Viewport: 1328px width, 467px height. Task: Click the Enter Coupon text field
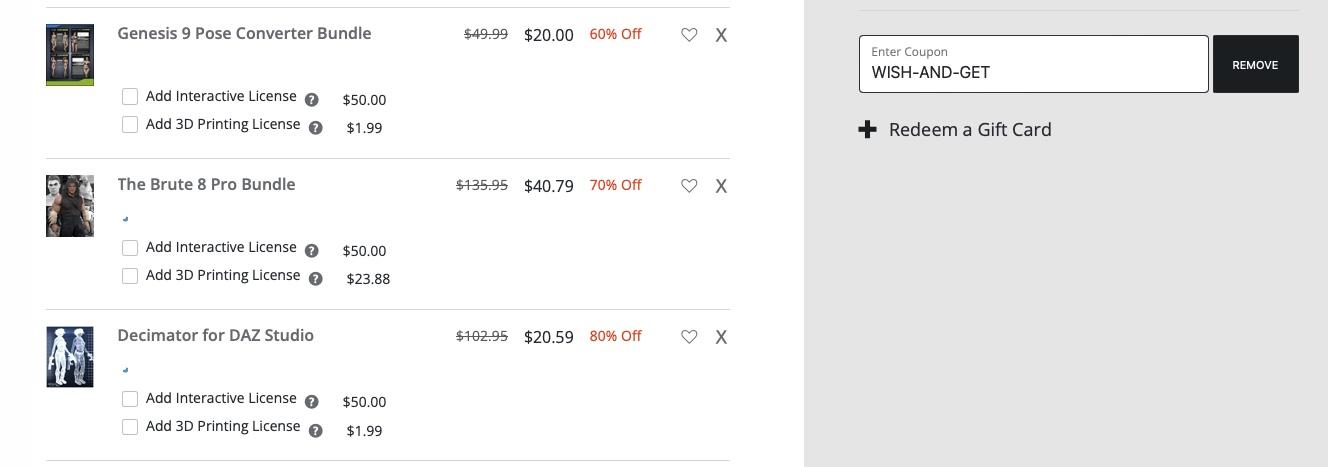point(1033,72)
